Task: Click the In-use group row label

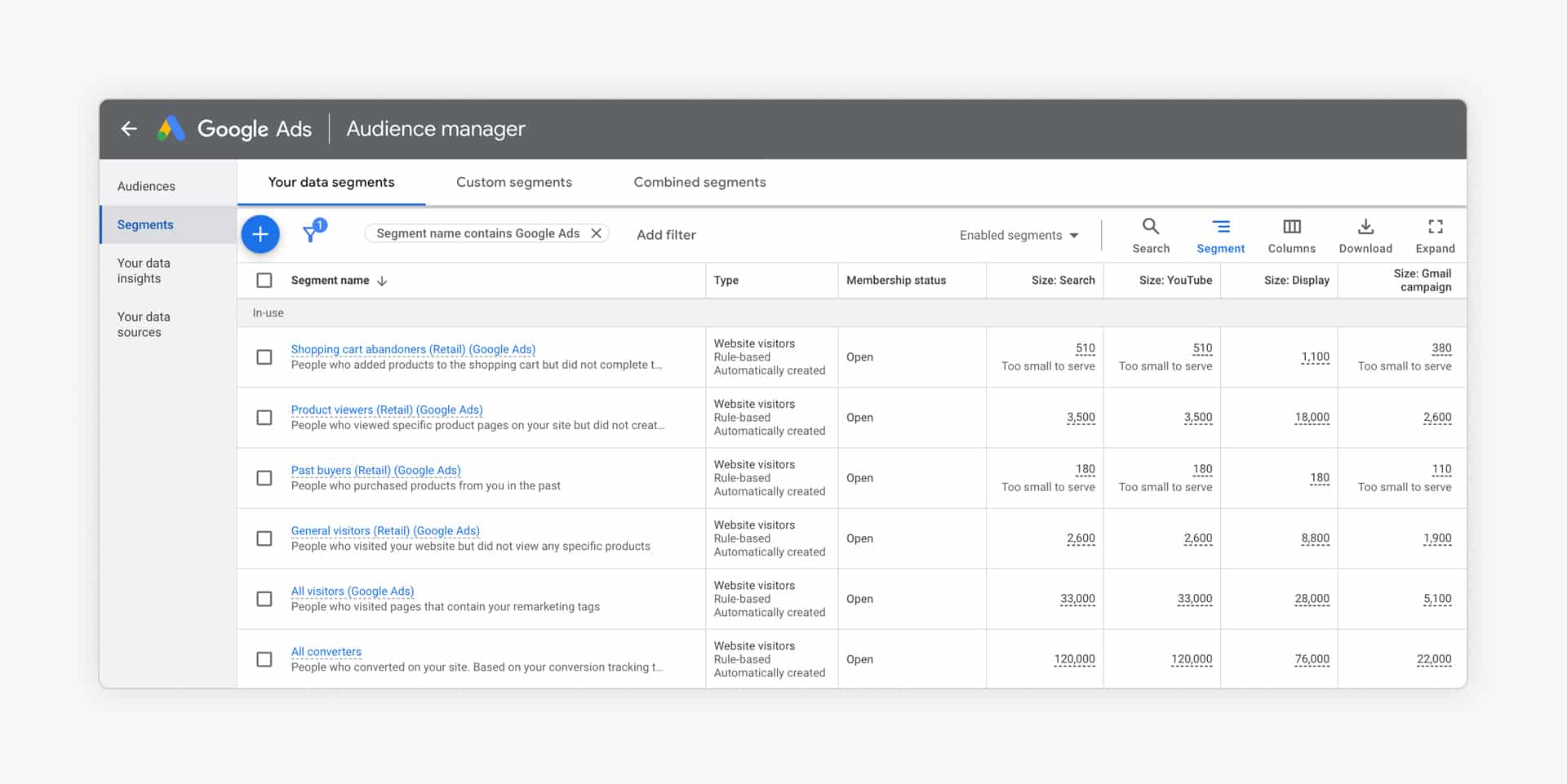Action: click(268, 313)
